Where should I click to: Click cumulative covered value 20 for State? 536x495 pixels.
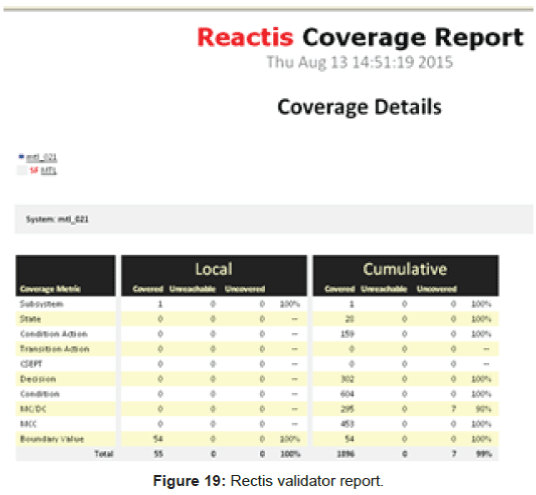pyautogui.click(x=349, y=319)
